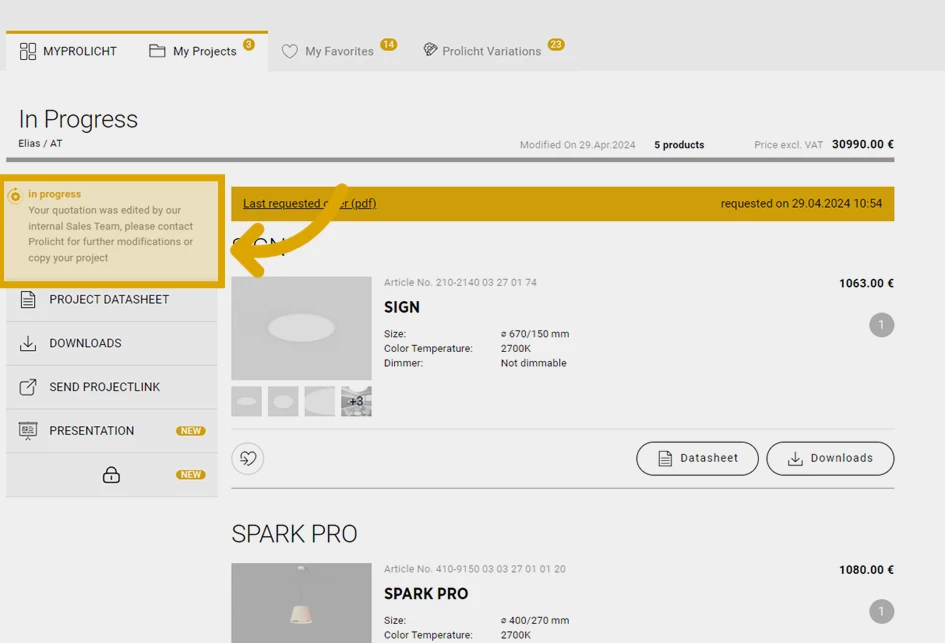Click the MYPROLICHT grid icon
The width and height of the screenshot is (945, 643).
tap(28, 51)
